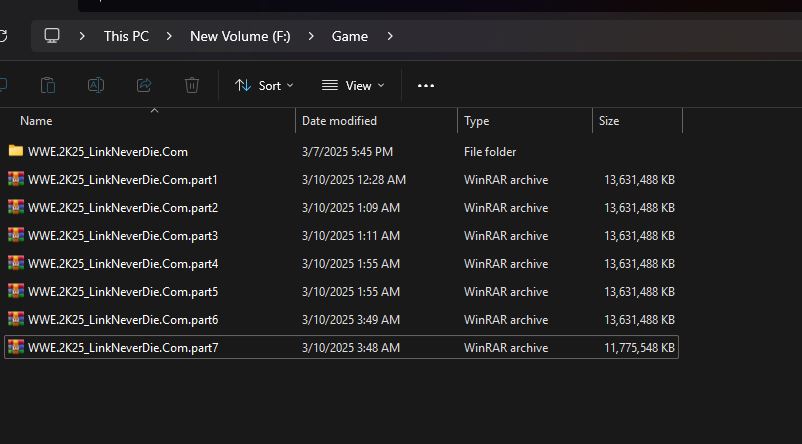Expand the chevron after Game in breadcrumb

pyautogui.click(x=390, y=36)
